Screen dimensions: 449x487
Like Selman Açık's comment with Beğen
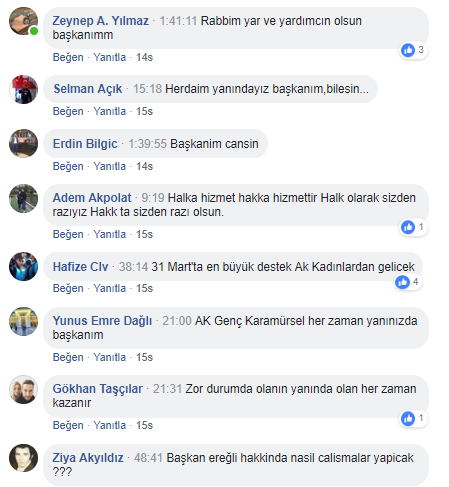point(68,111)
